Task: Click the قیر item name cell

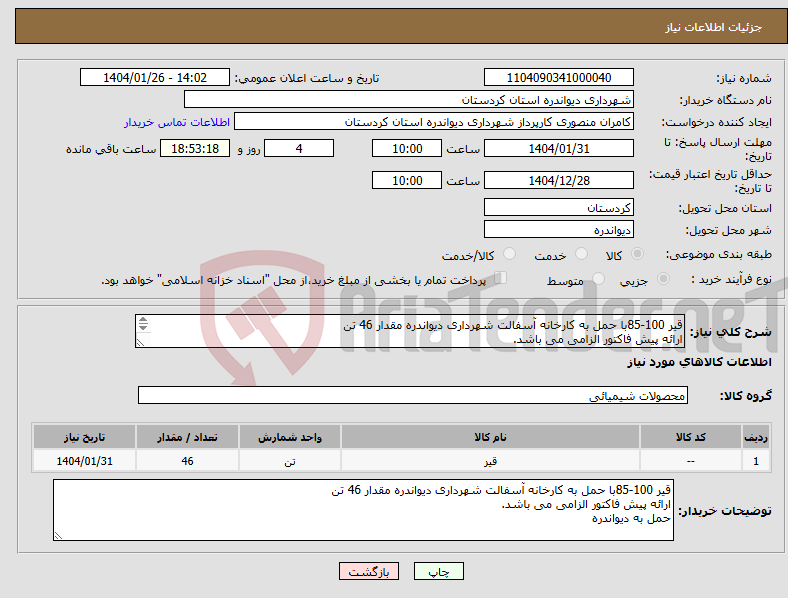Action: tap(490, 460)
